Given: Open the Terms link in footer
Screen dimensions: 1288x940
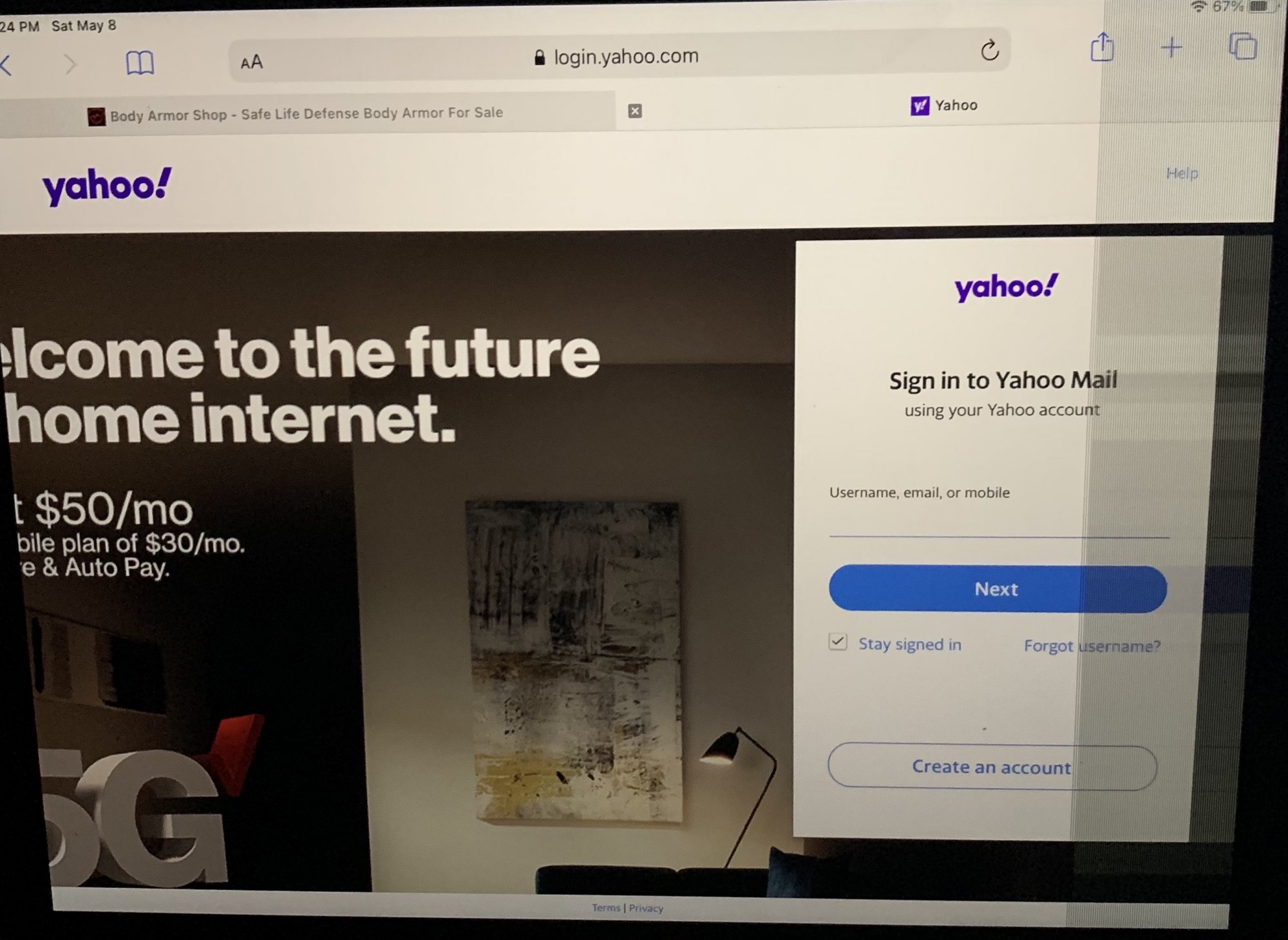Looking at the screenshot, I should pyautogui.click(x=606, y=908).
